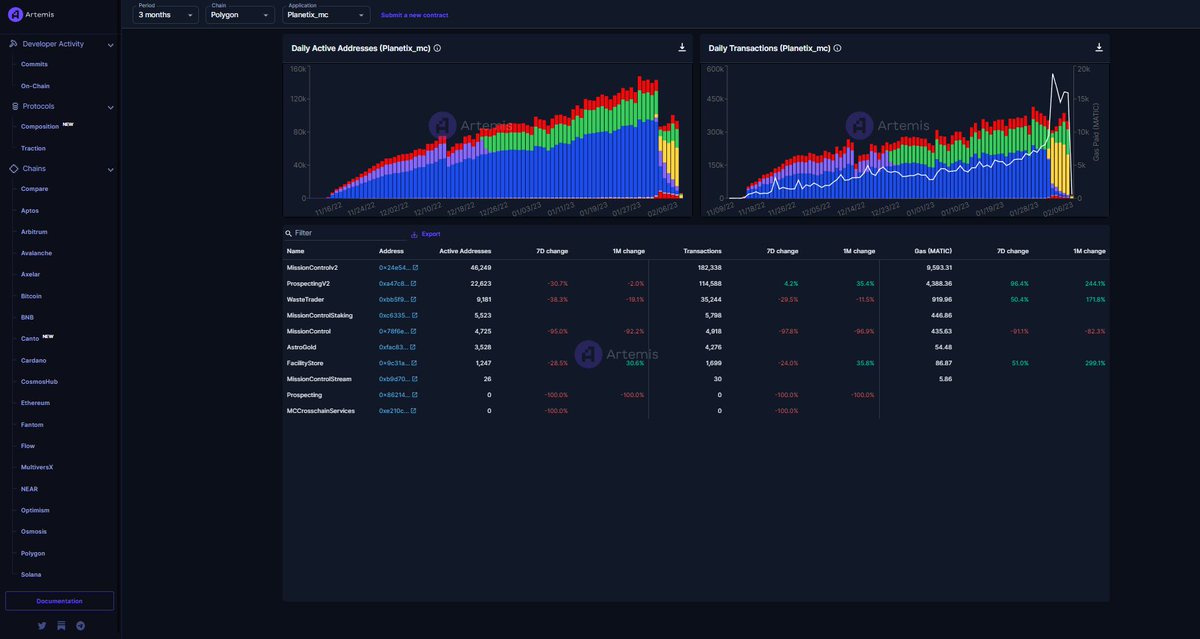Open the Period dropdown
Screen dimensions: 1200x639
pos(164,14)
